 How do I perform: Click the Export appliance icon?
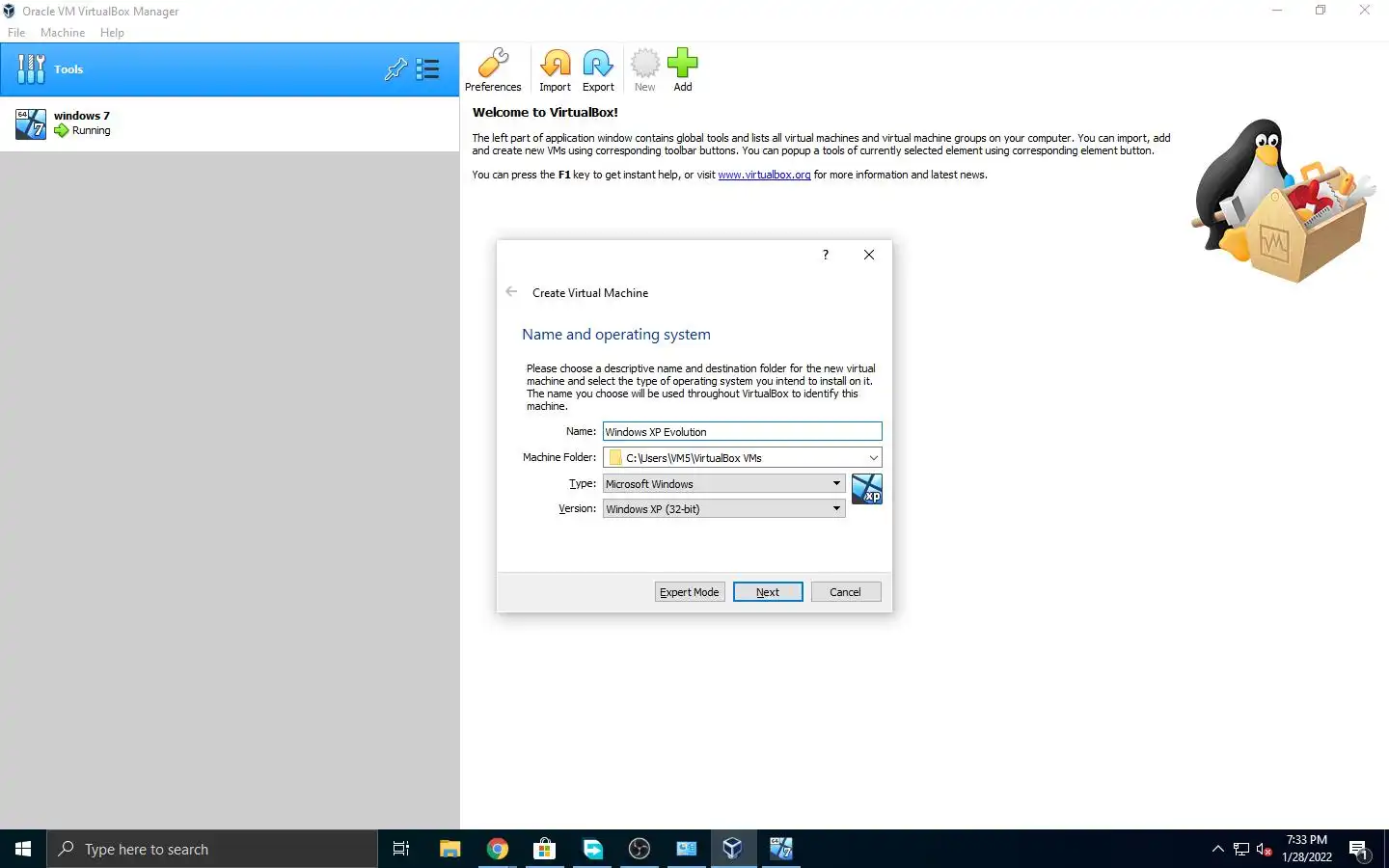tap(598, 69)
